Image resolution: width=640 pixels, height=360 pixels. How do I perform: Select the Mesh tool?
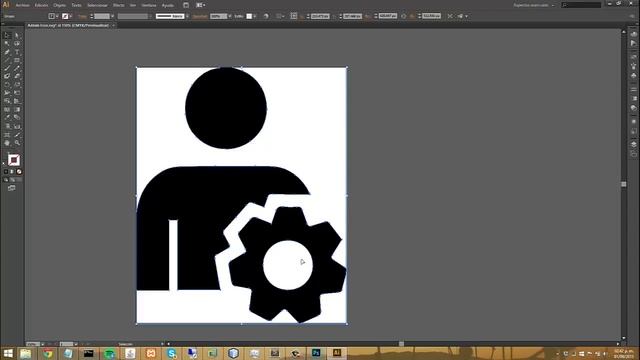(x=7, y=110)
